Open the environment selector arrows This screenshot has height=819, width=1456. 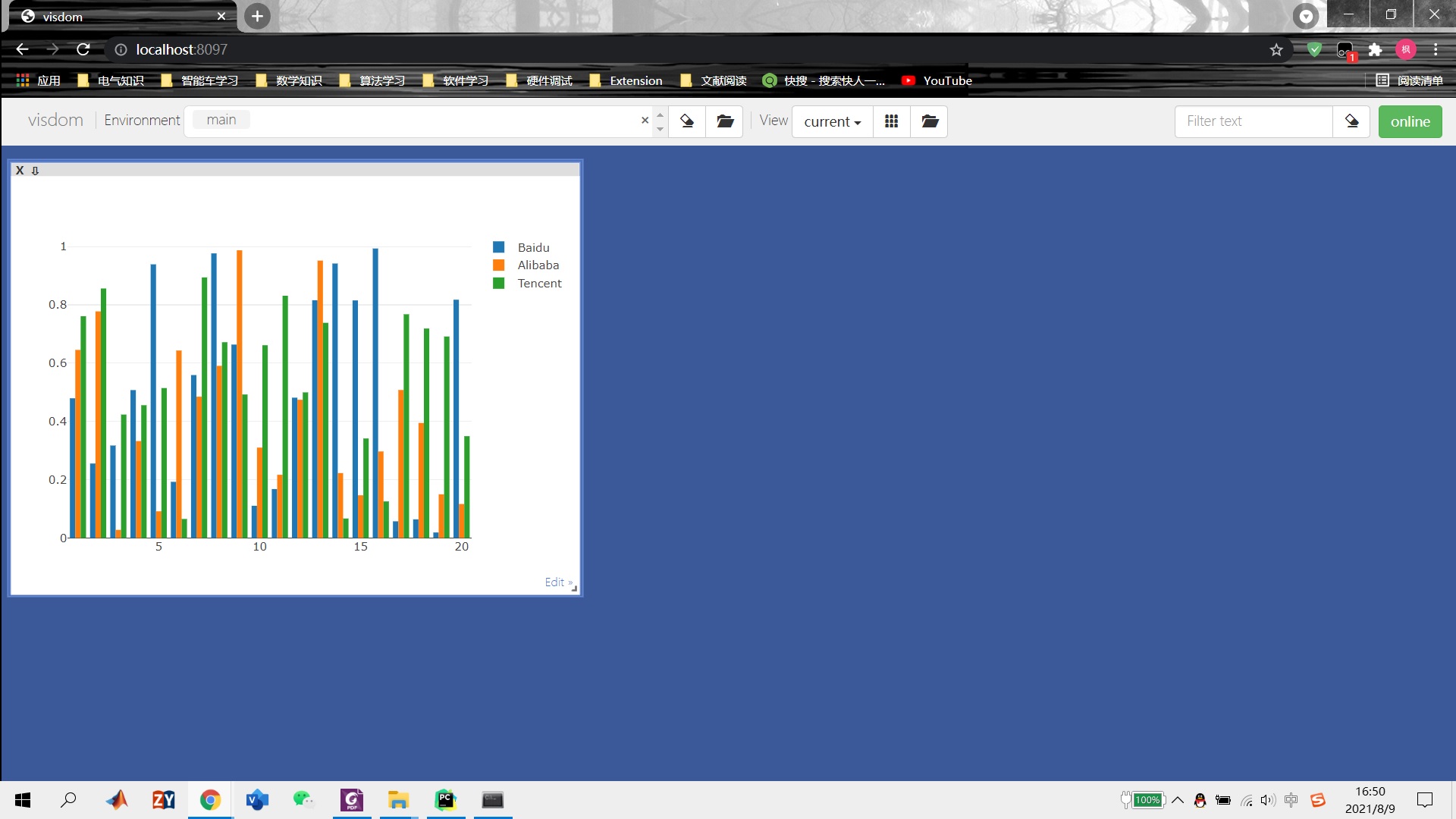tap(660, 121)
